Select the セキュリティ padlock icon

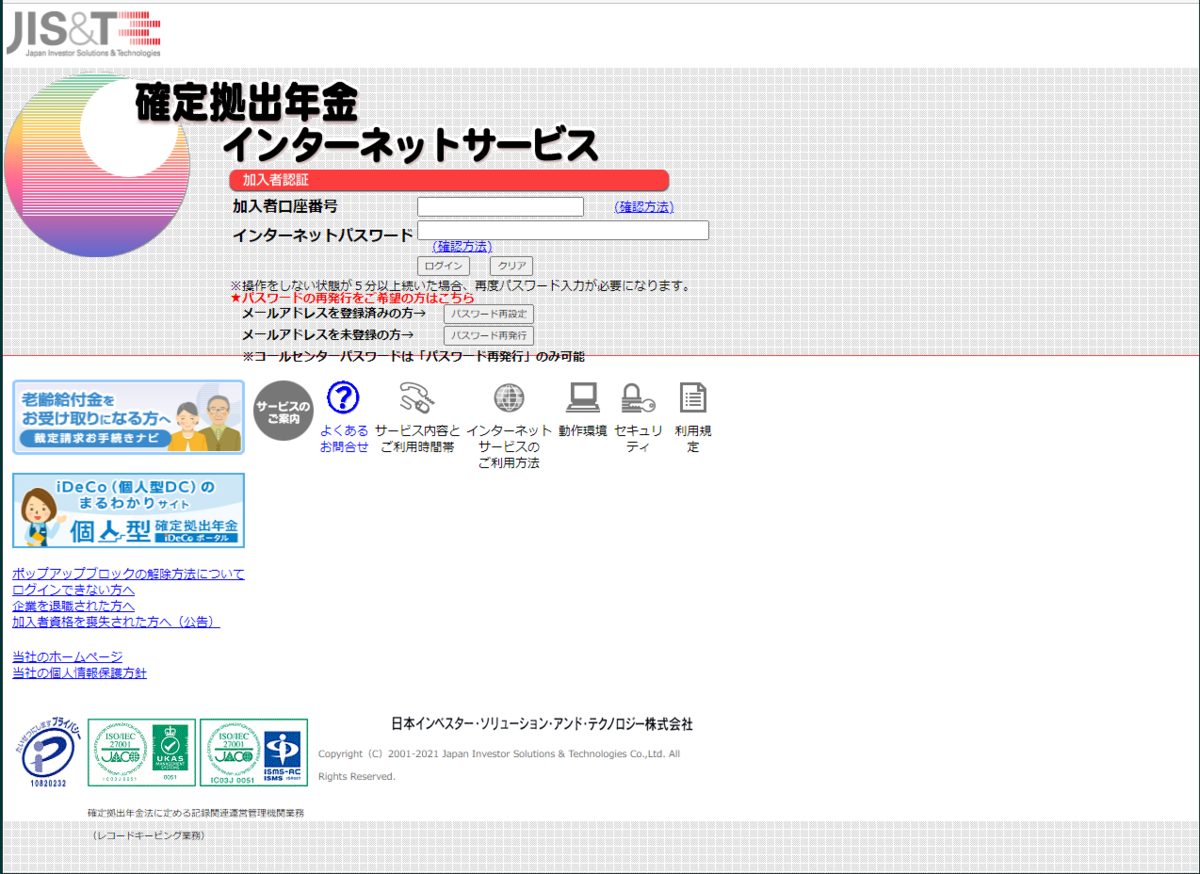pos(637,399)
